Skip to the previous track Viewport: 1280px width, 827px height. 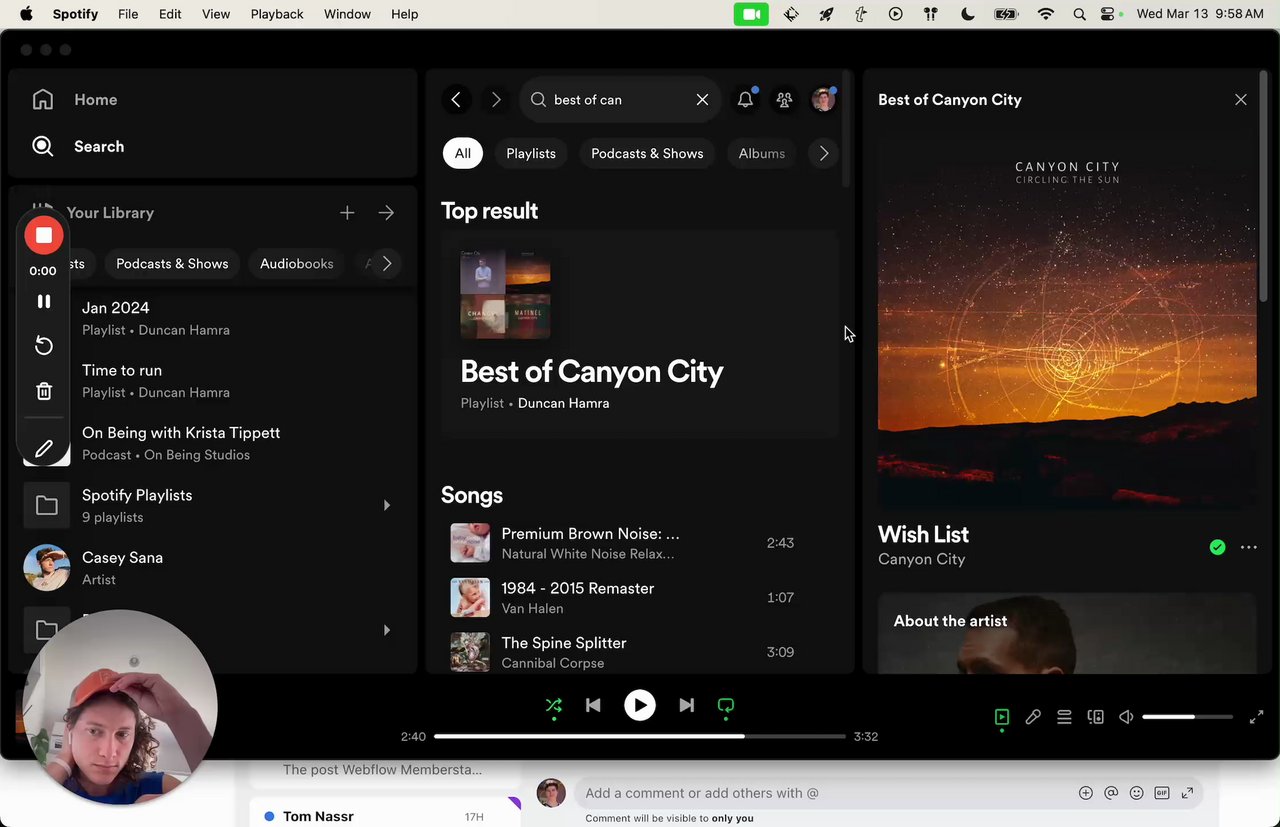[593, 705]
